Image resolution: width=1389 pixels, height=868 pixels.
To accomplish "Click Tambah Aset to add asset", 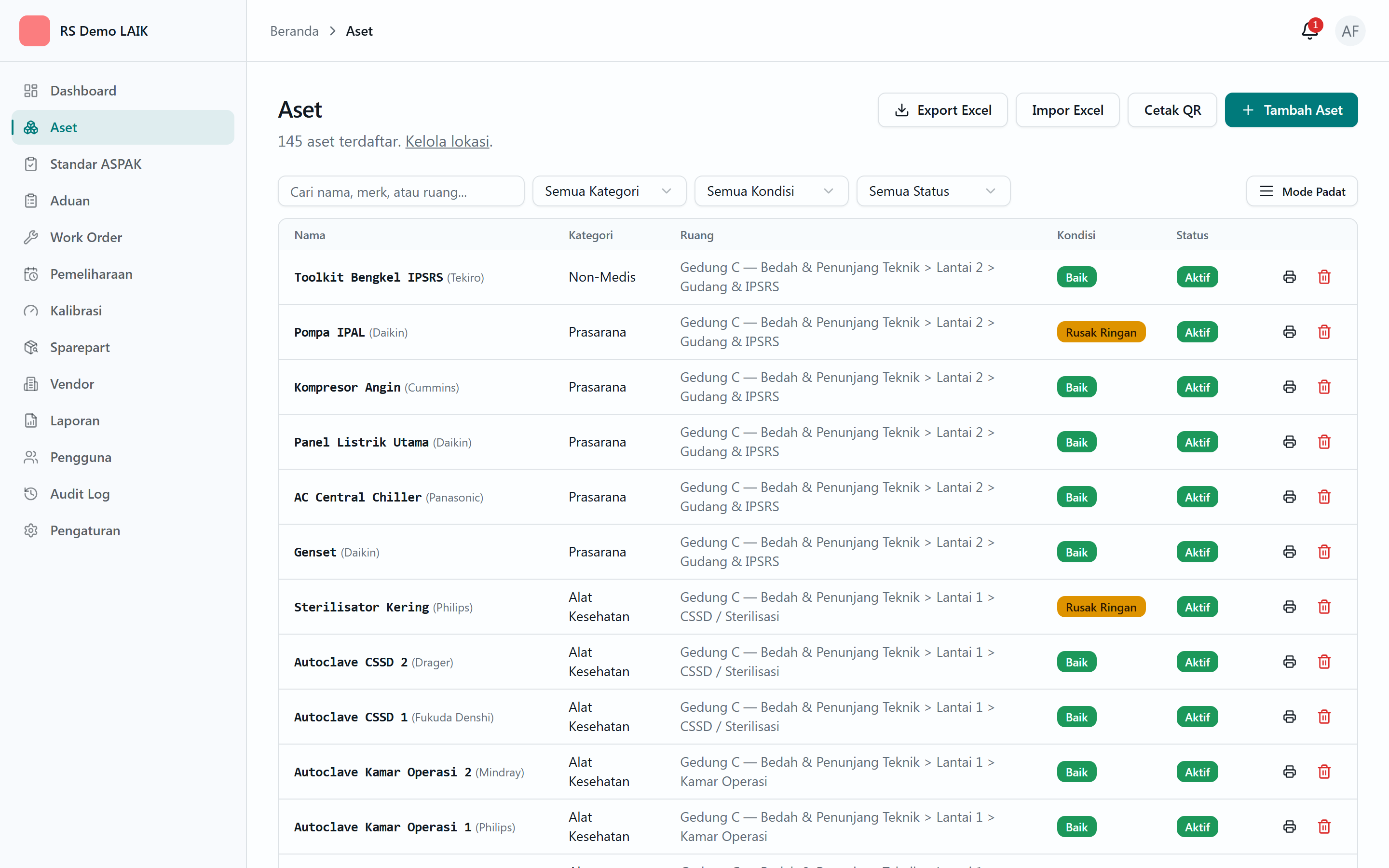I will [x=1291, y=110].
